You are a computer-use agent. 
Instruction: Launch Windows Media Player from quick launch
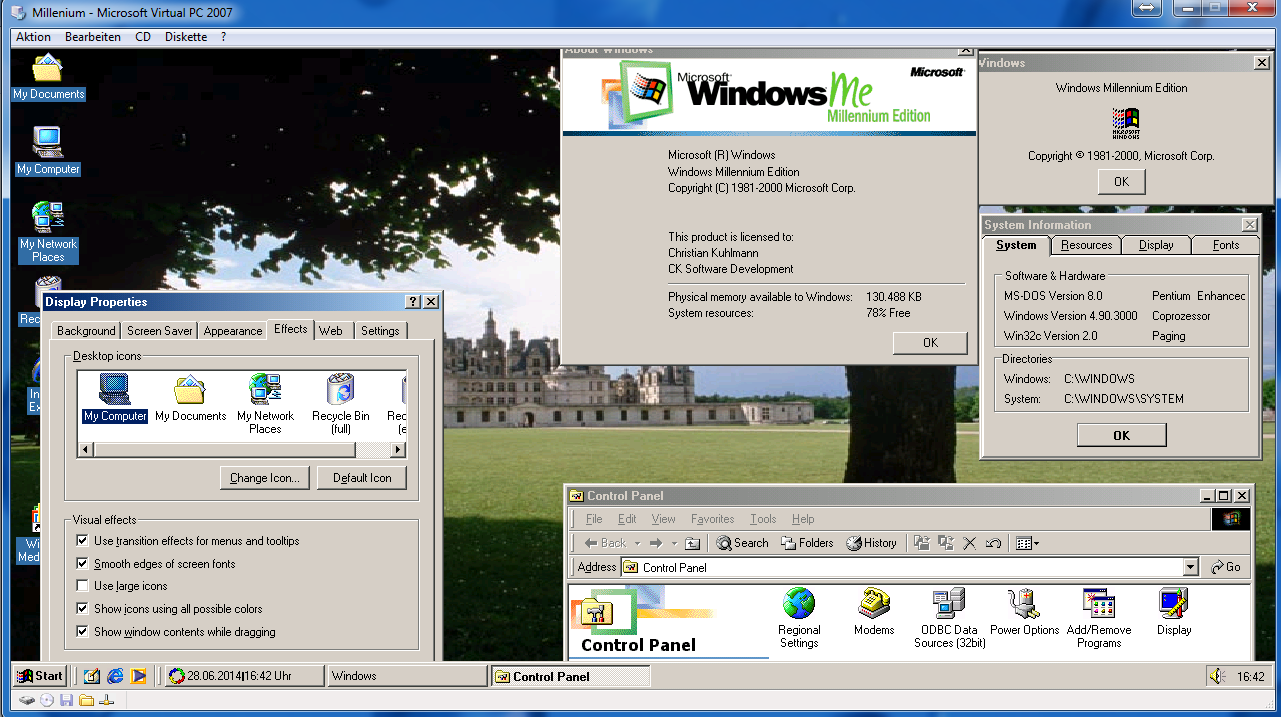click(x=139, y=676)
